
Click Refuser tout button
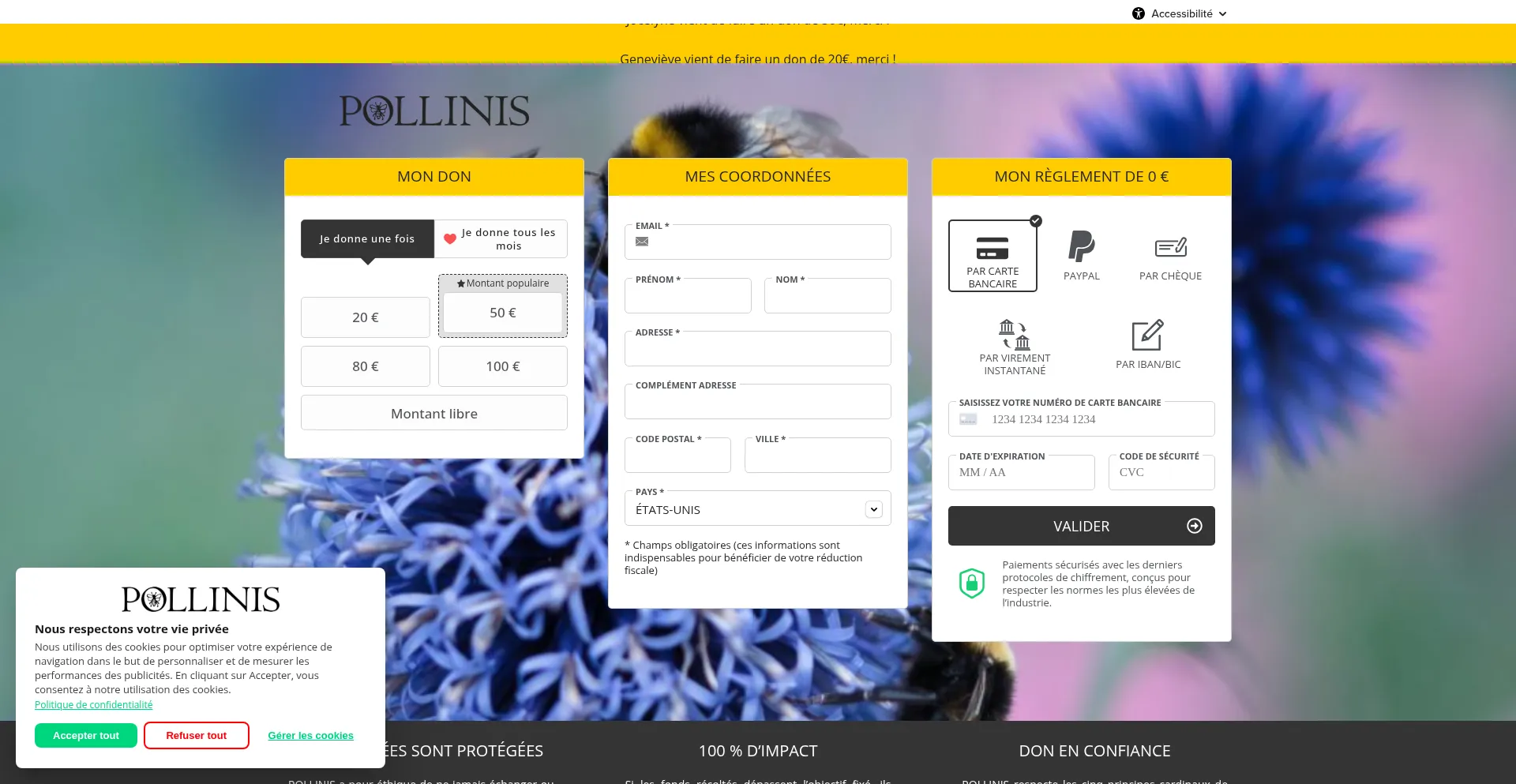(197, 735)
